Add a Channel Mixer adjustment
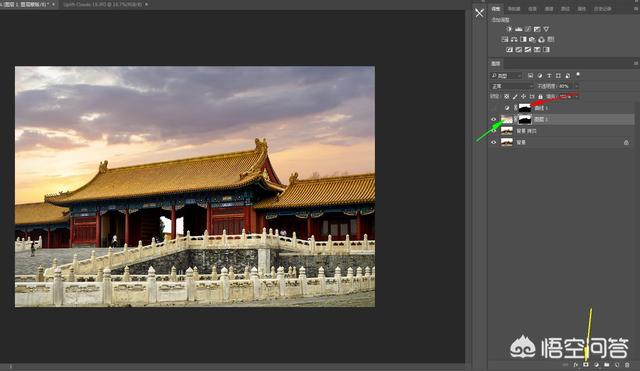Viewport: 640px width, 371px height. pos(541,40)
